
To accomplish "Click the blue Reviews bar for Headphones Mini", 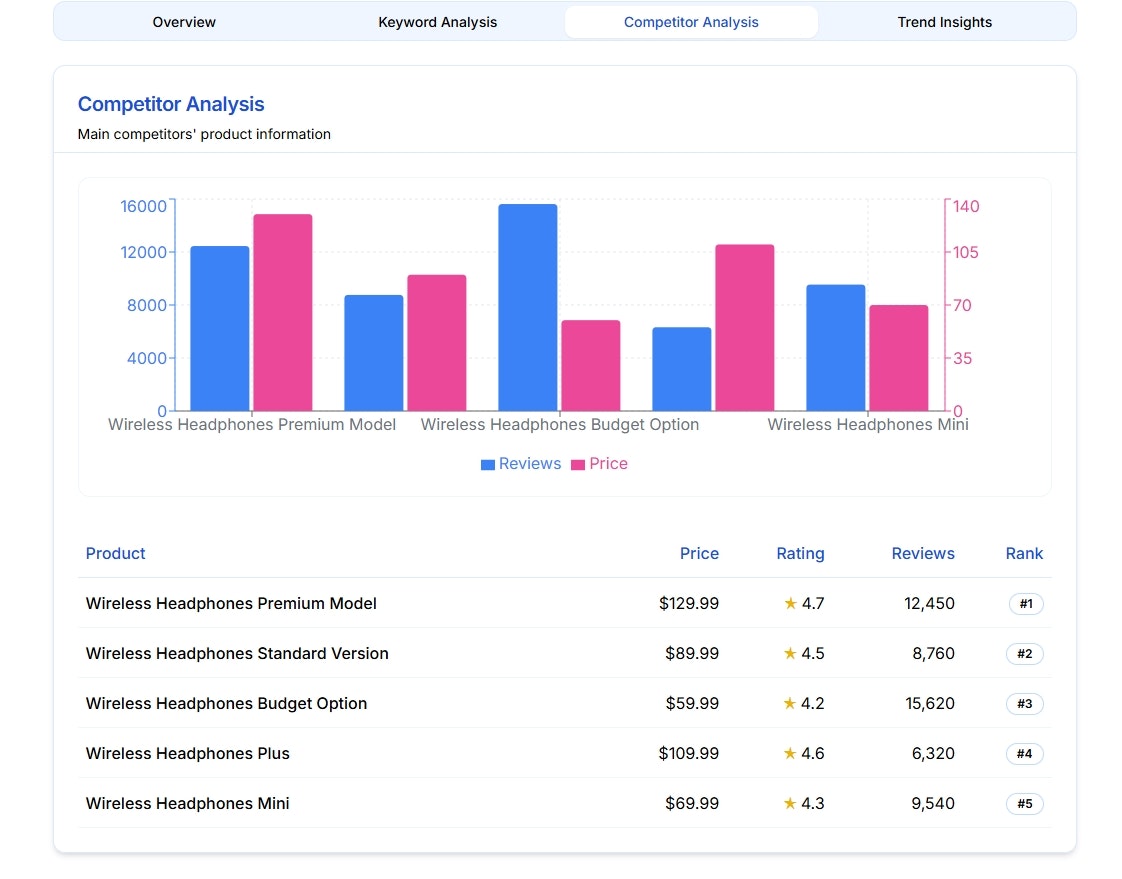I will point(836,348).
